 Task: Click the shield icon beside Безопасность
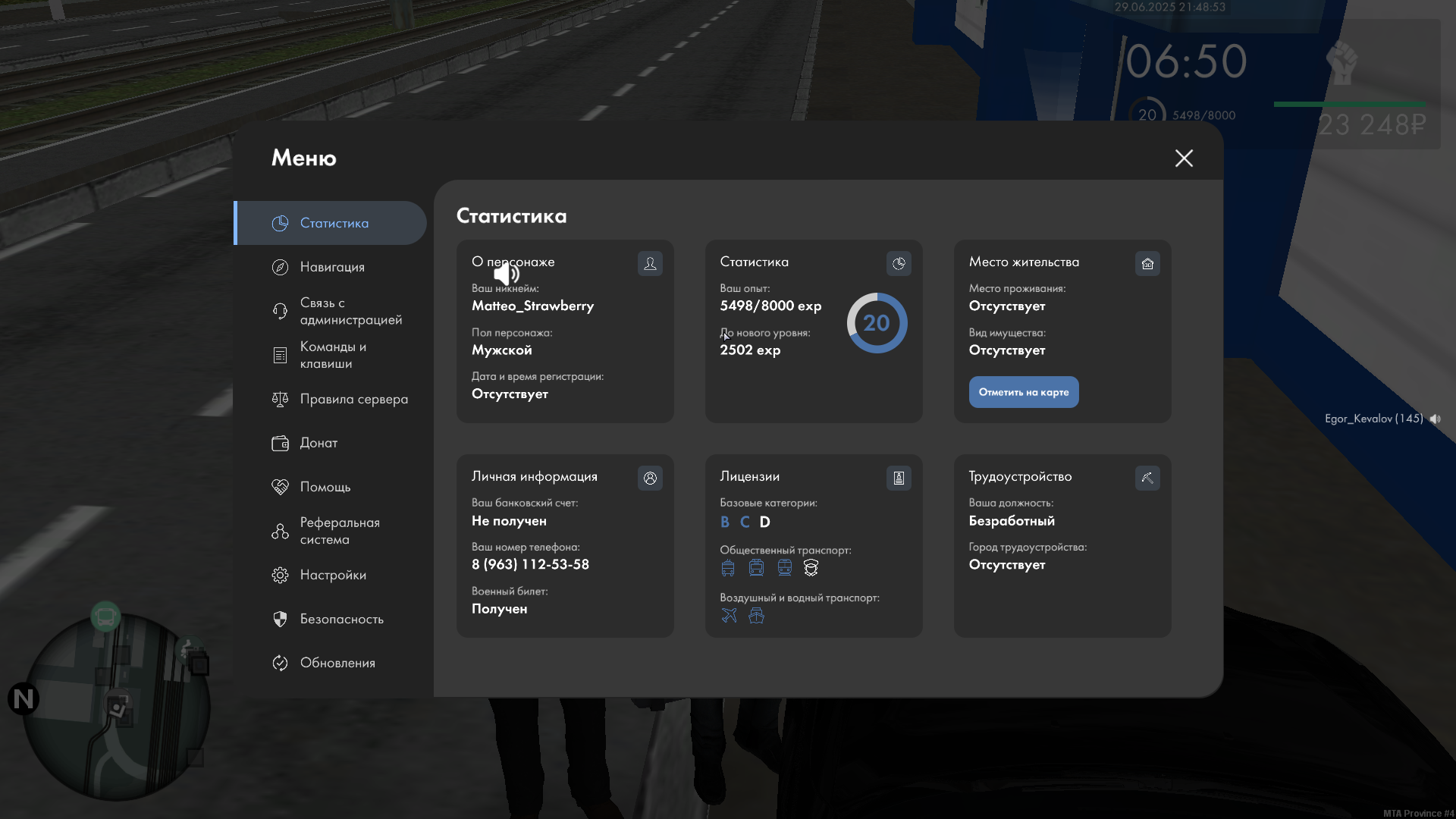[x=280, y=619]
